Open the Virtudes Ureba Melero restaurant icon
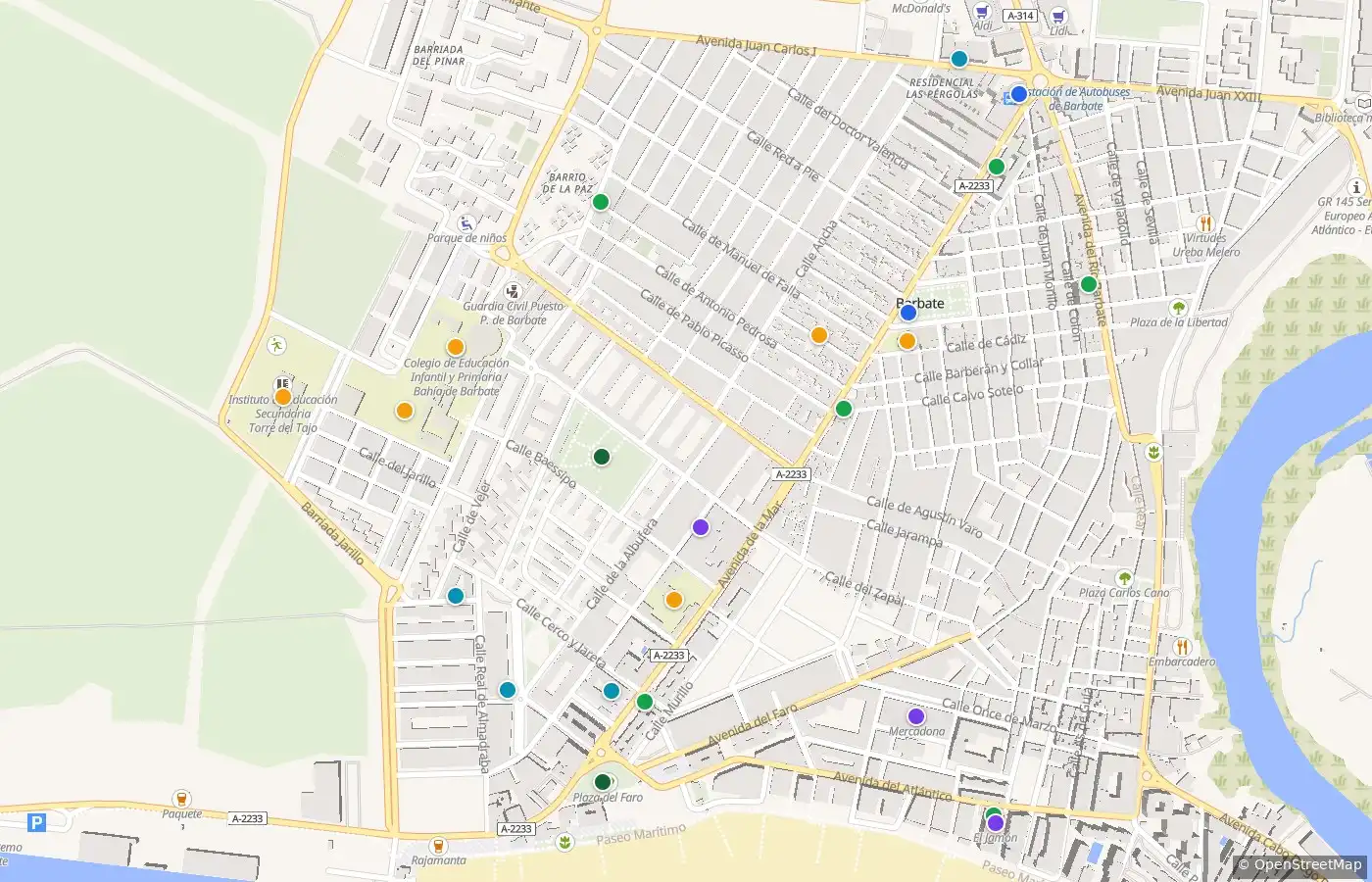 pyautogui.click(x=1205, y=223)
